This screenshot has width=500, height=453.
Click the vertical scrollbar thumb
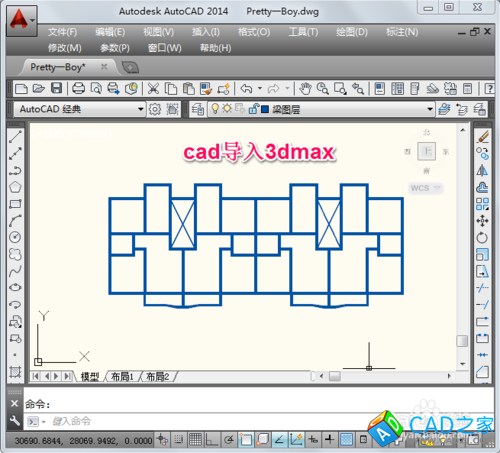point(462,341)
